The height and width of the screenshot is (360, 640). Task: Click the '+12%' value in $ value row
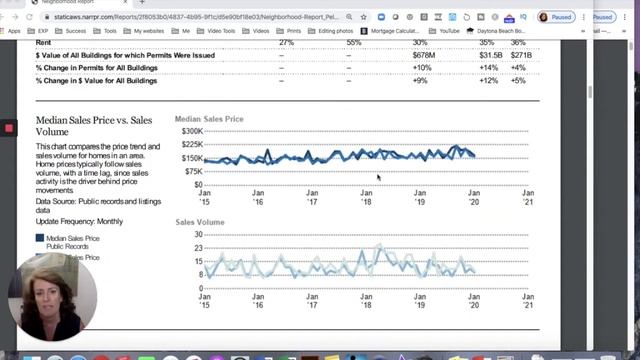click(489, 81)
